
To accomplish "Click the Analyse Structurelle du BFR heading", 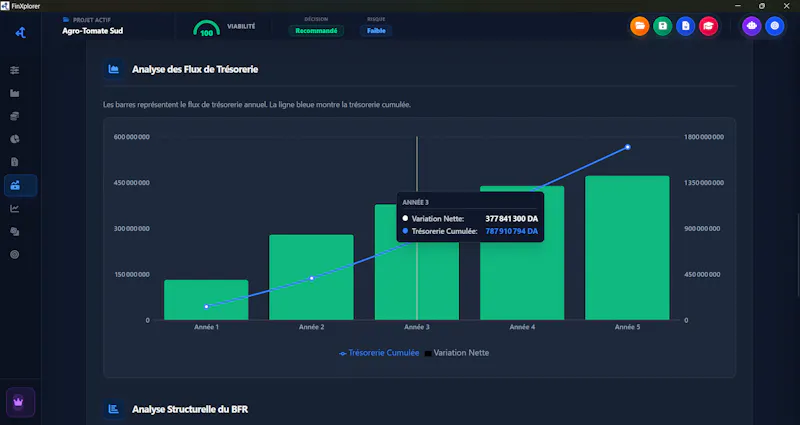I will [x=190, y=410].
